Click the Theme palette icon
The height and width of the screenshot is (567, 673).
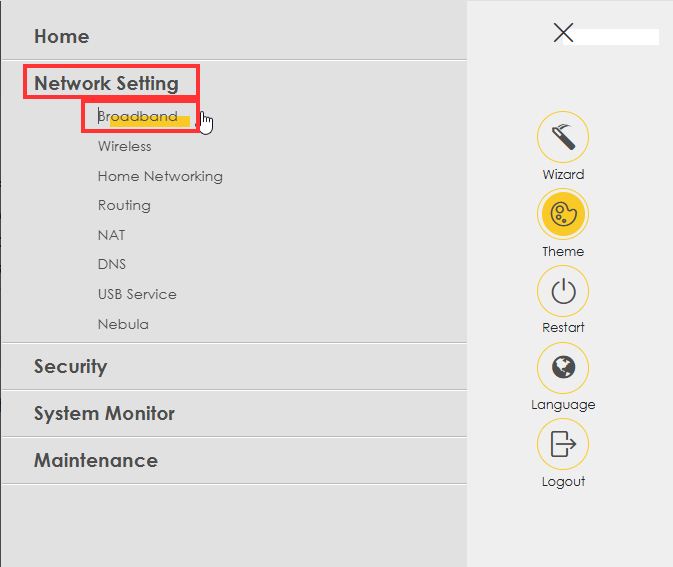pos(563,214)
